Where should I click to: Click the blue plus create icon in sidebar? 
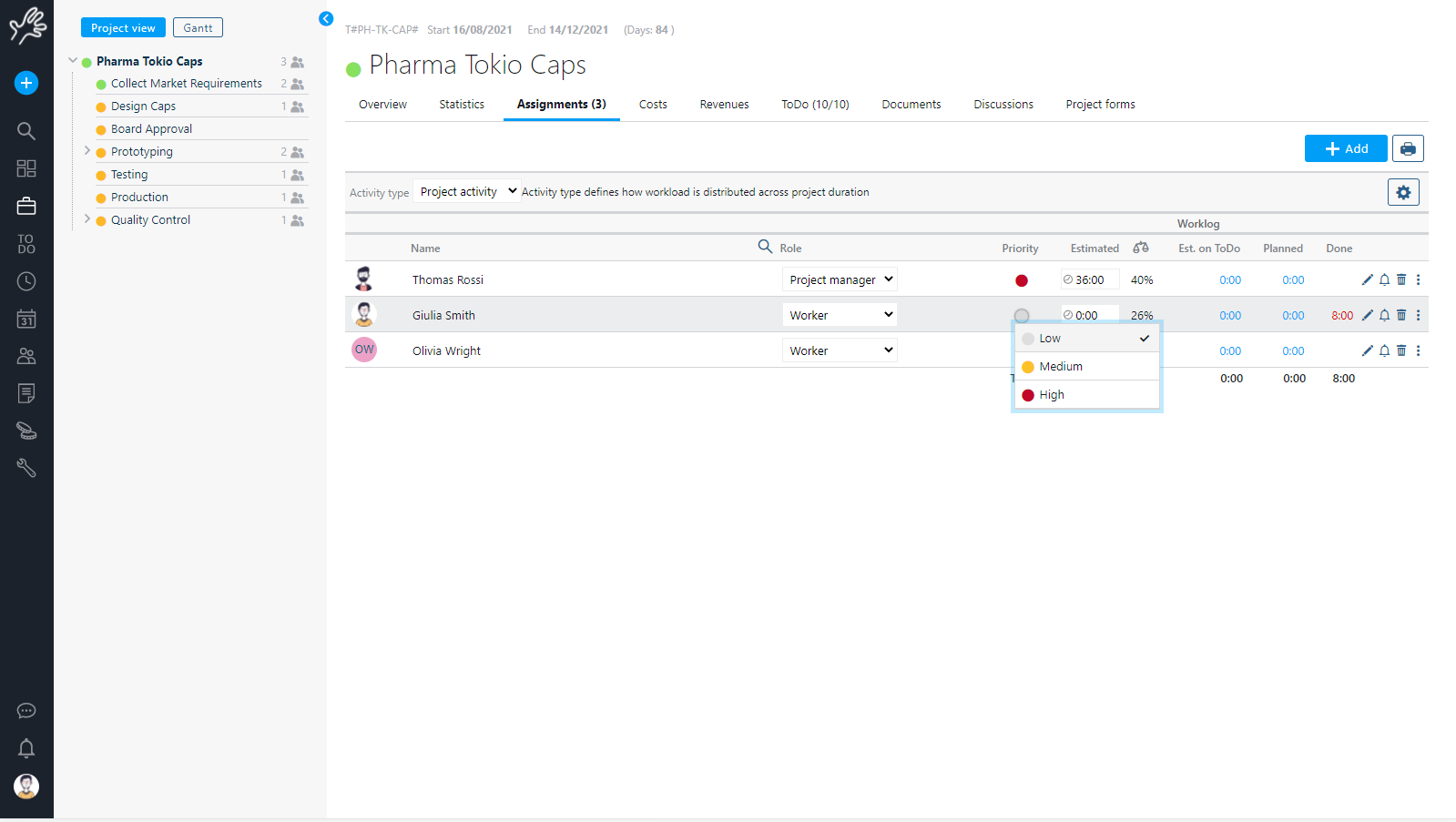(26, 83)
